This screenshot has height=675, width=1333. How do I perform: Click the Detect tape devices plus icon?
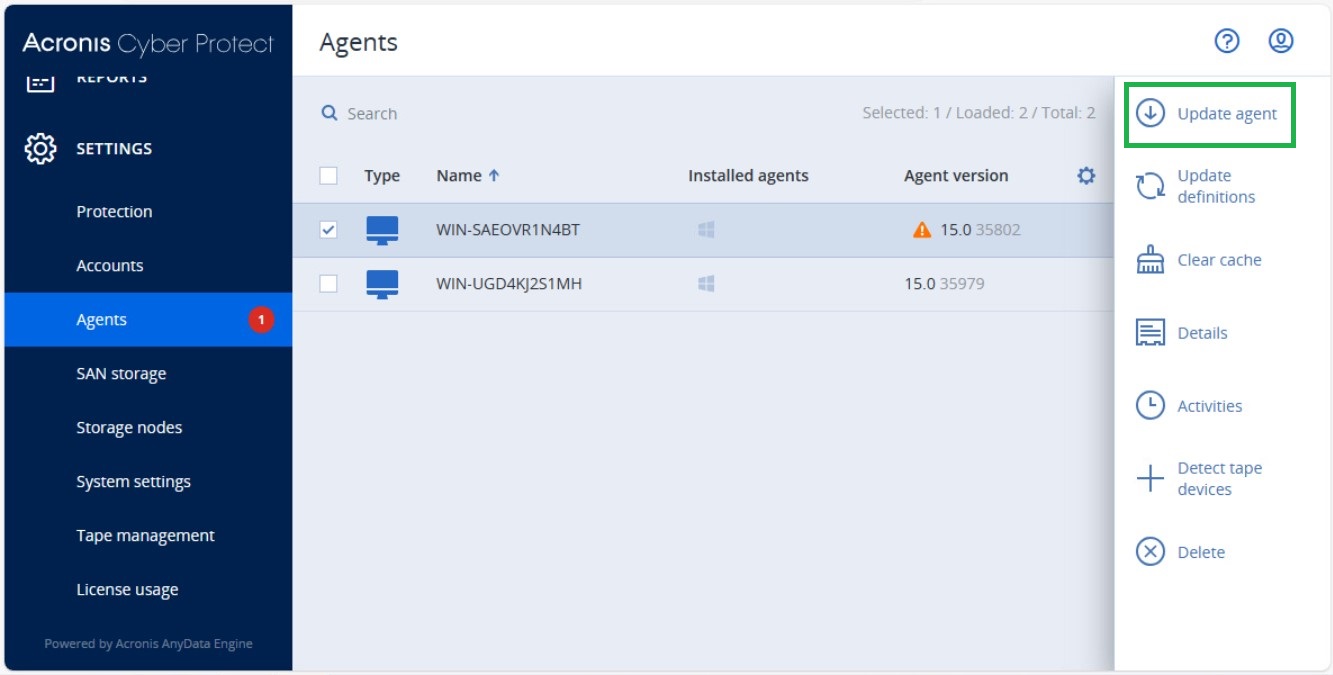(x=1152, y=478)
